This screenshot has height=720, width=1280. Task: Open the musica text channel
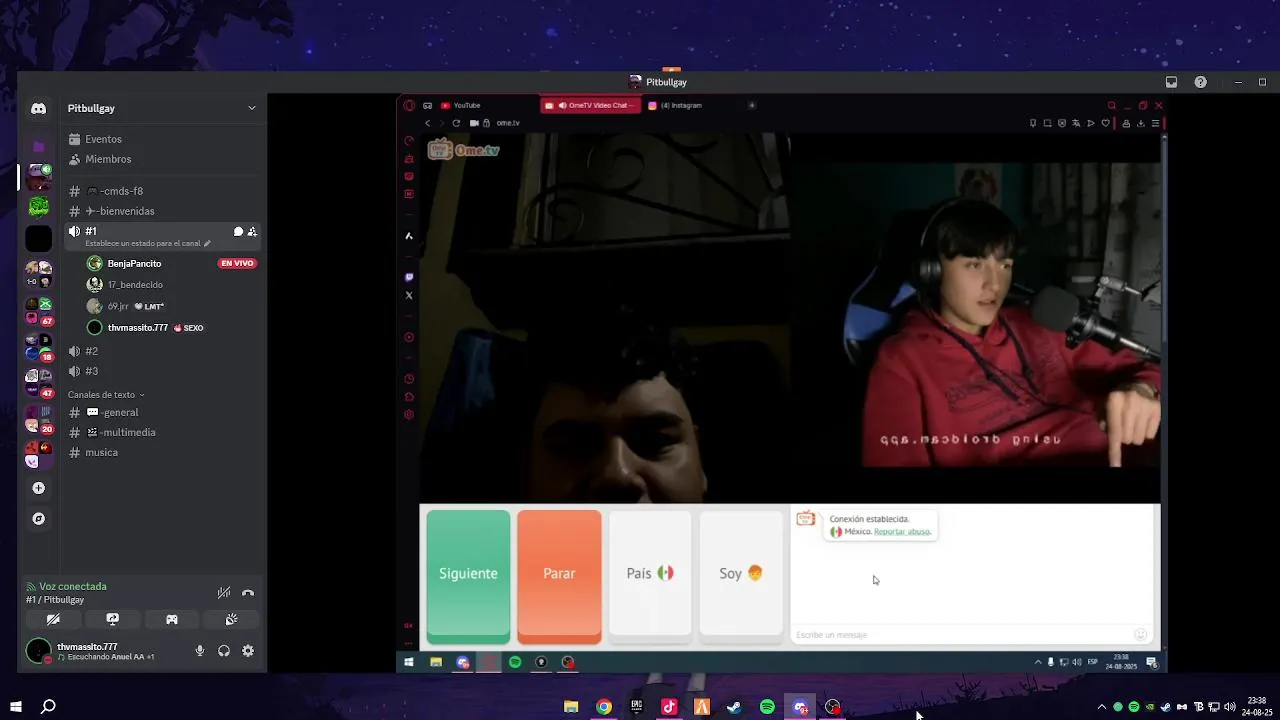pos(162,452)
